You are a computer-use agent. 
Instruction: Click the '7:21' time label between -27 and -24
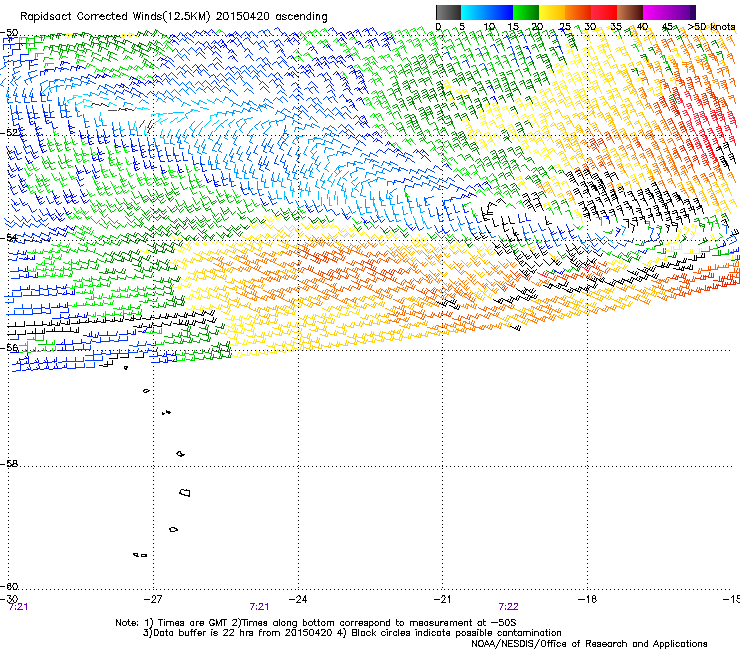tap(259, 607)
